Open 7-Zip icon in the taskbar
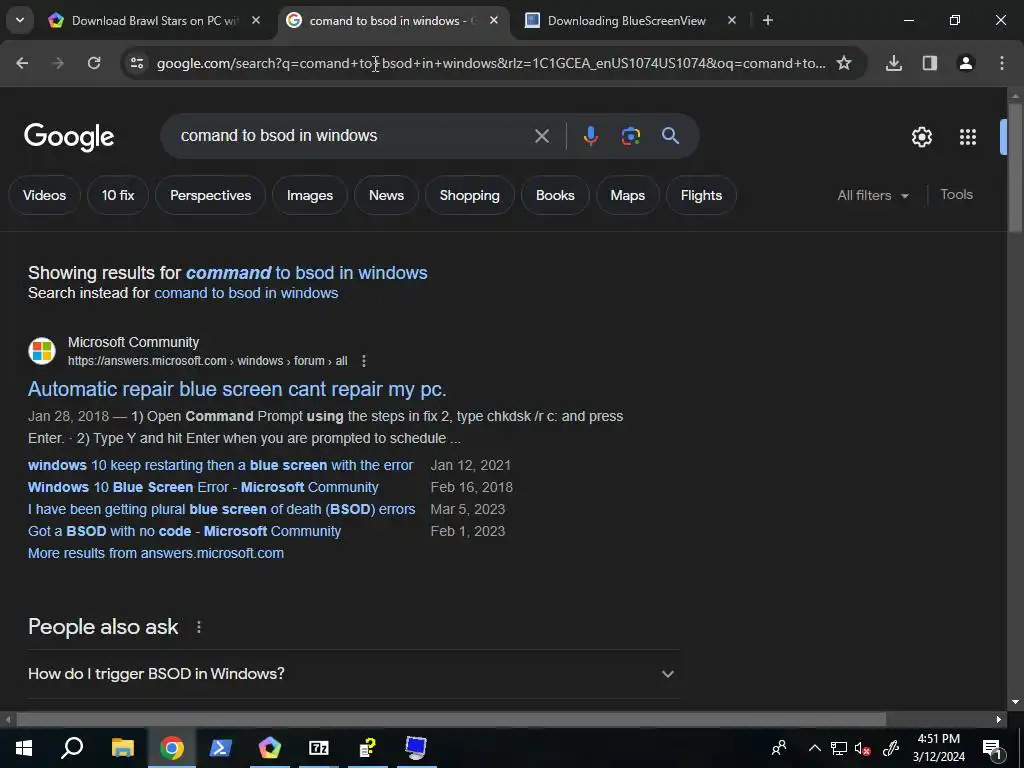 click(319, 748)
